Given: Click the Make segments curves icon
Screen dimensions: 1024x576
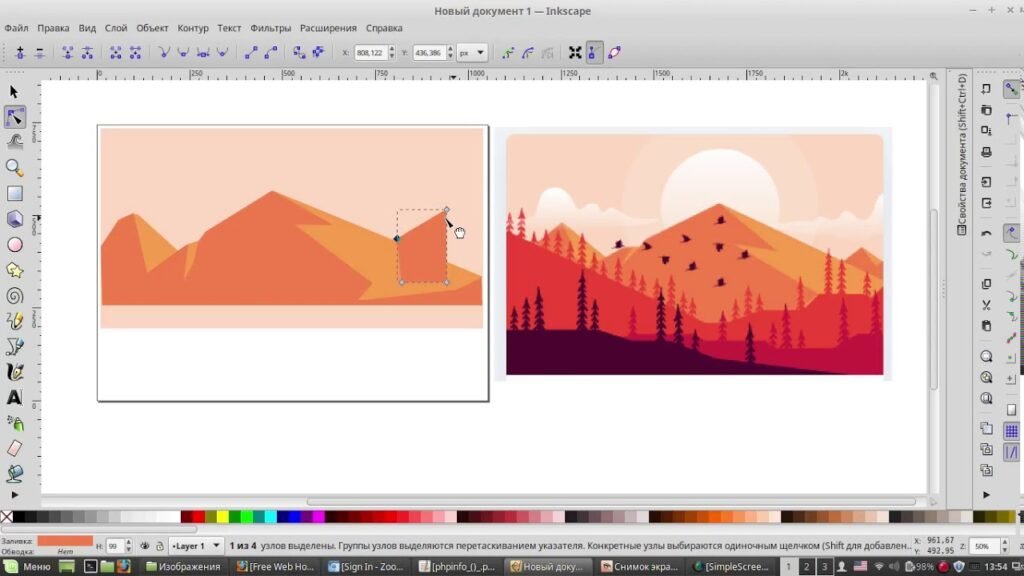Looking at the screenshot, I should [270, 53].
